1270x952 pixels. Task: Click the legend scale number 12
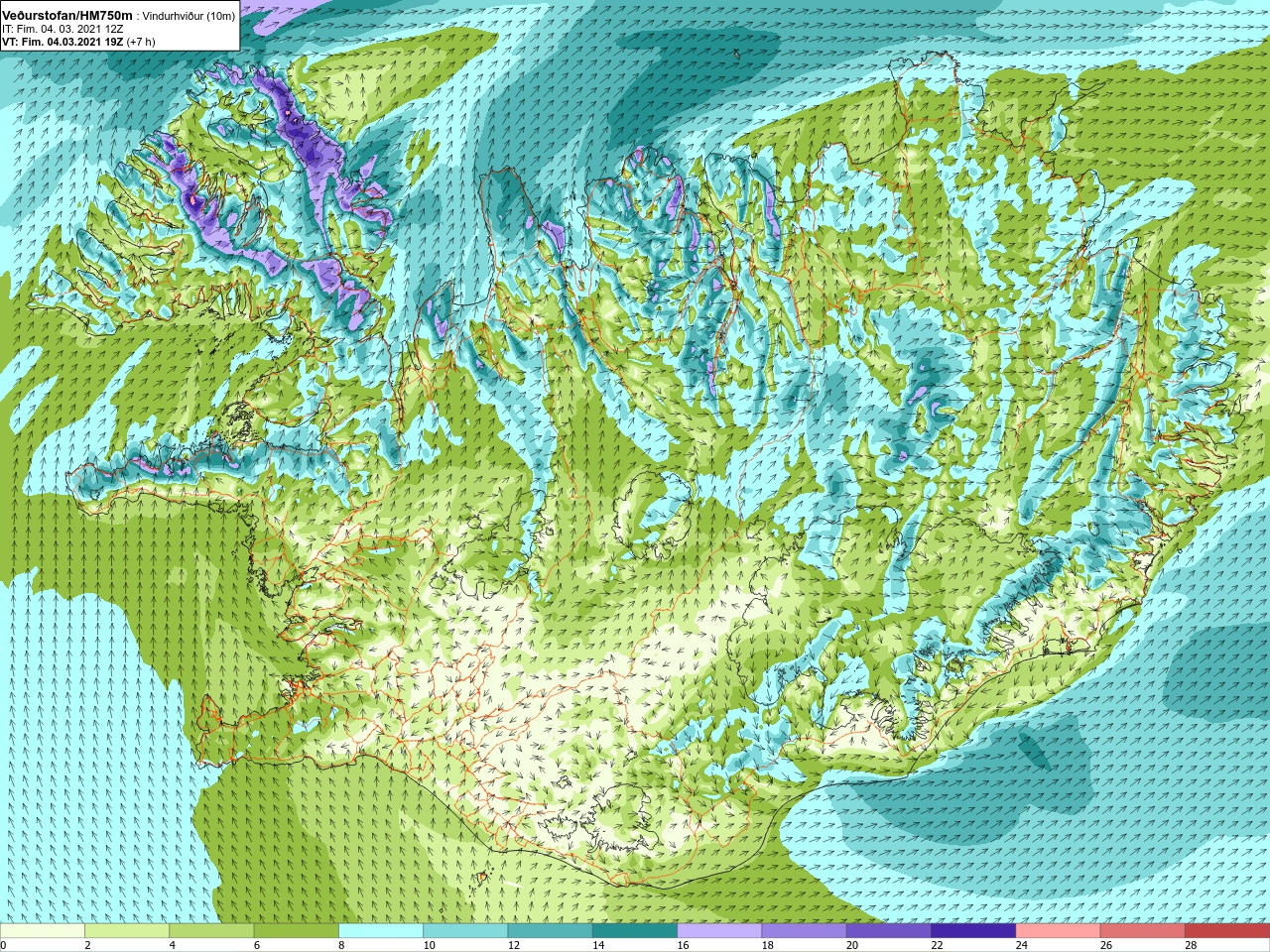[x=513, y=945]
